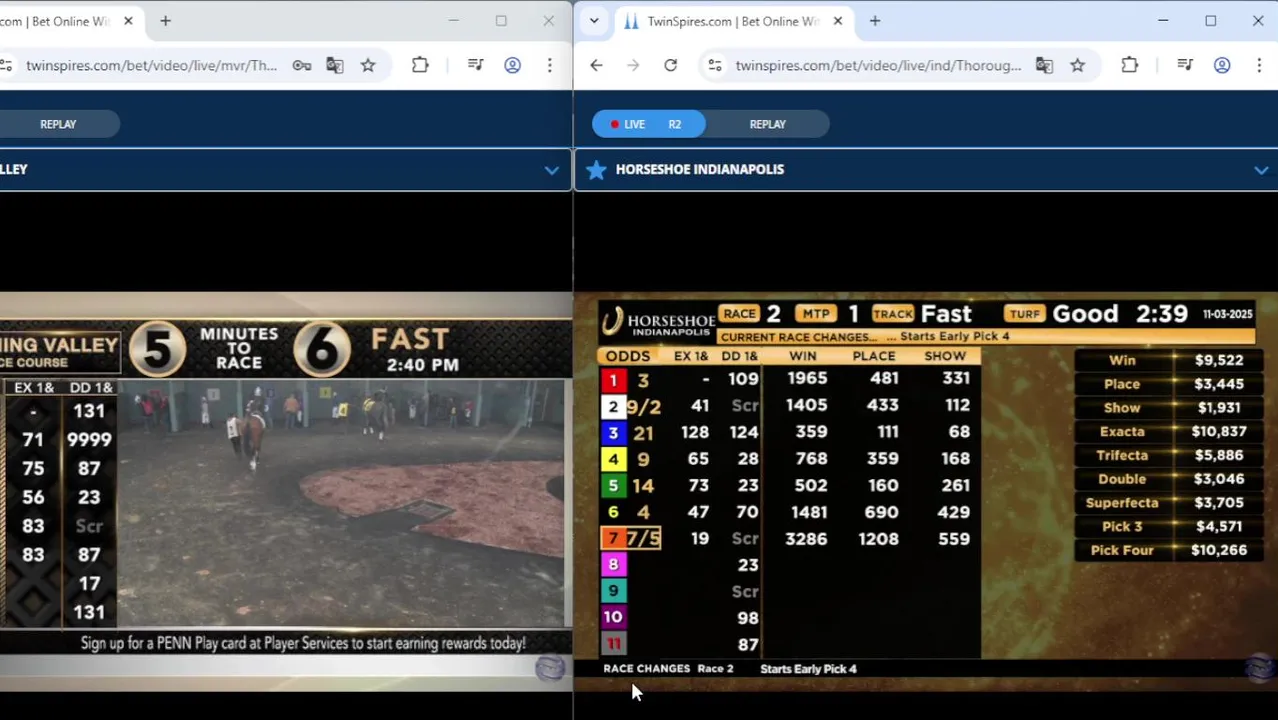This screenshot has width=1278, height=720.
Task: Expand the track dropdown in left window
Action: click(551, 170)
